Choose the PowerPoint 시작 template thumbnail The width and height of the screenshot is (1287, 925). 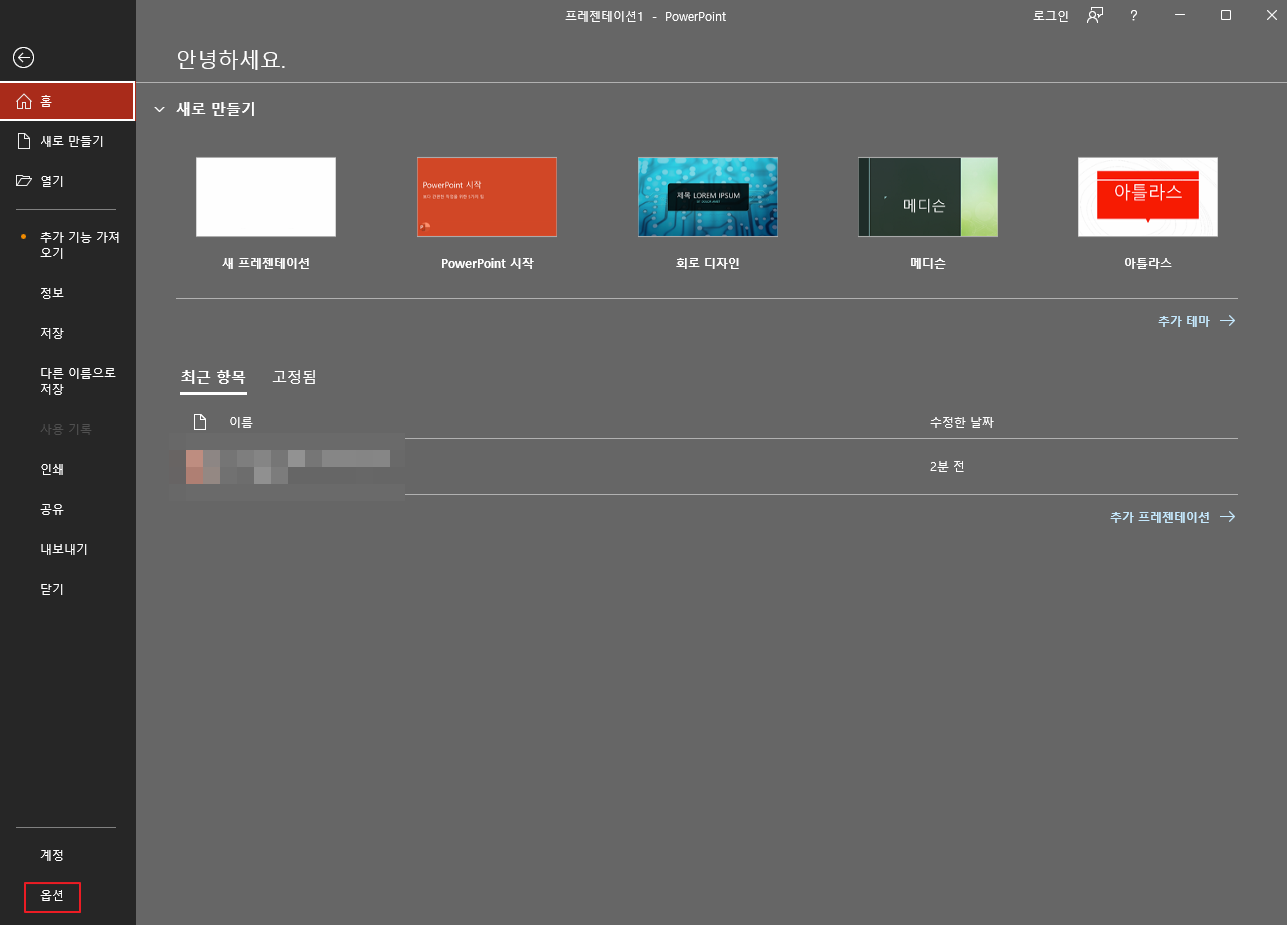pyautogui.click(x=487, y=197)
